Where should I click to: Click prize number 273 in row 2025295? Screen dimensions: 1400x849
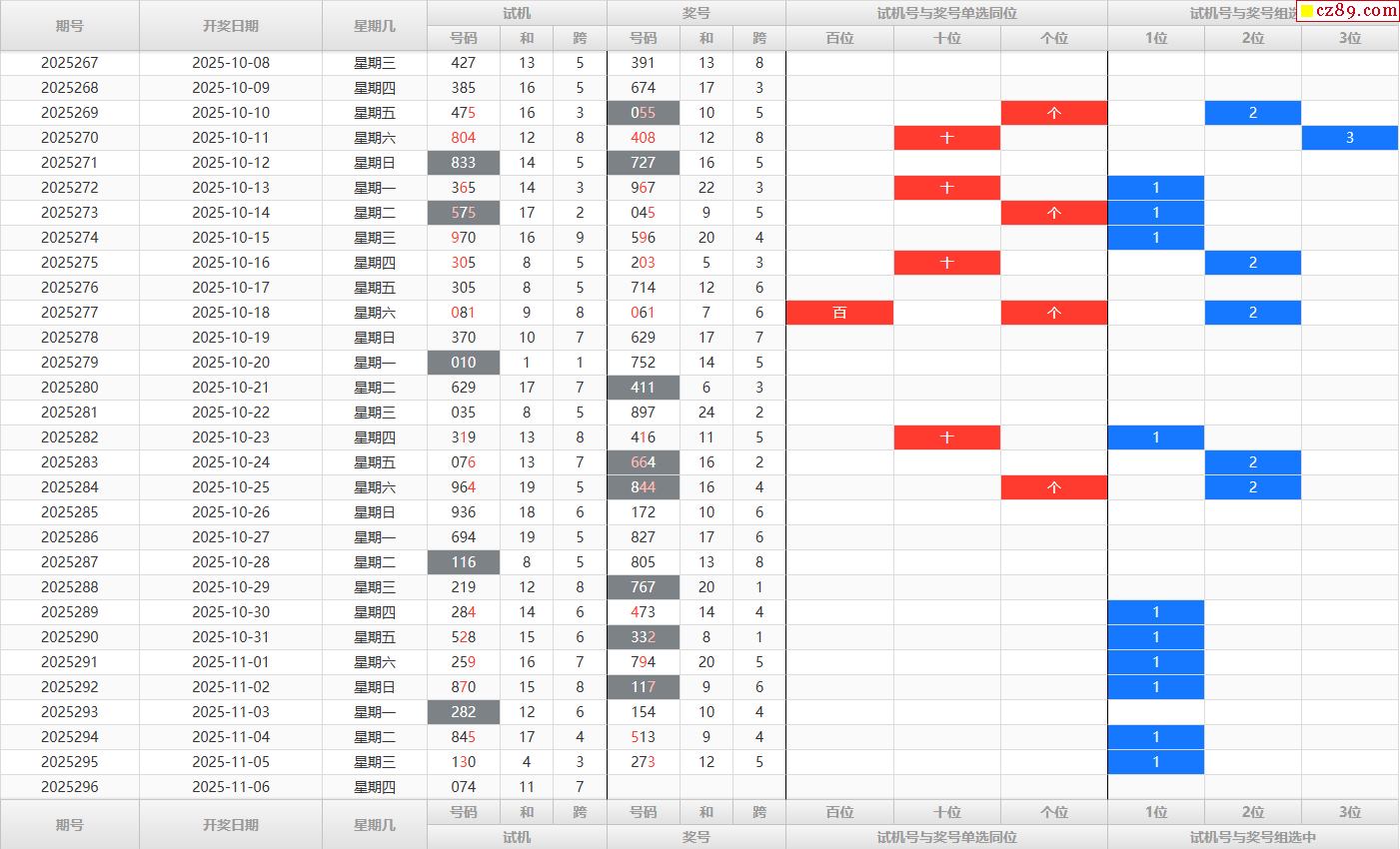[644, 762]
